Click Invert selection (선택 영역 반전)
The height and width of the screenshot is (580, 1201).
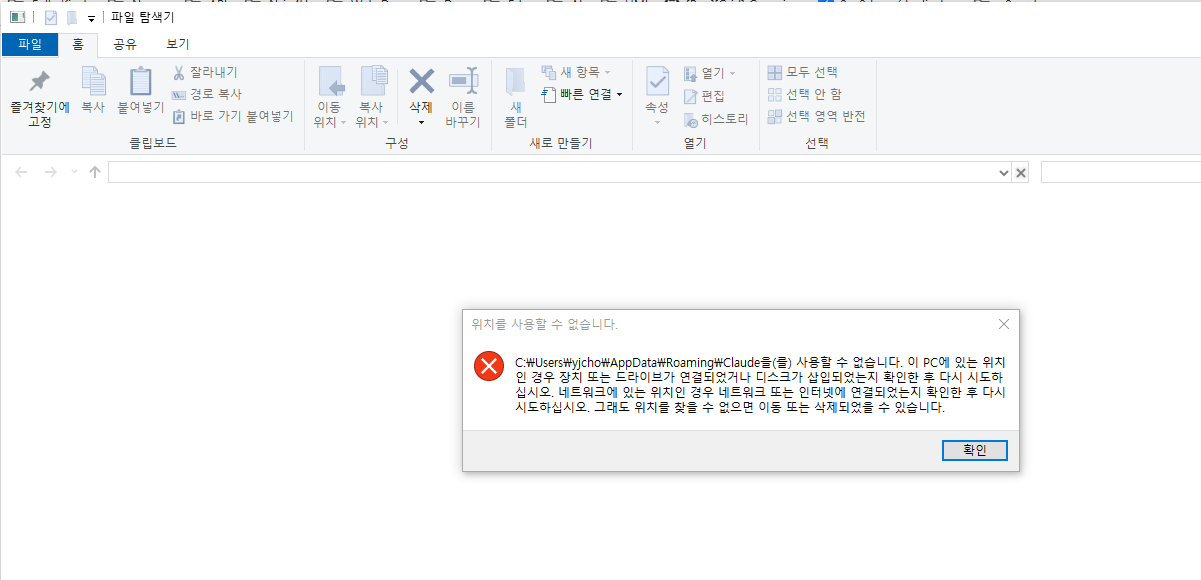816,116
